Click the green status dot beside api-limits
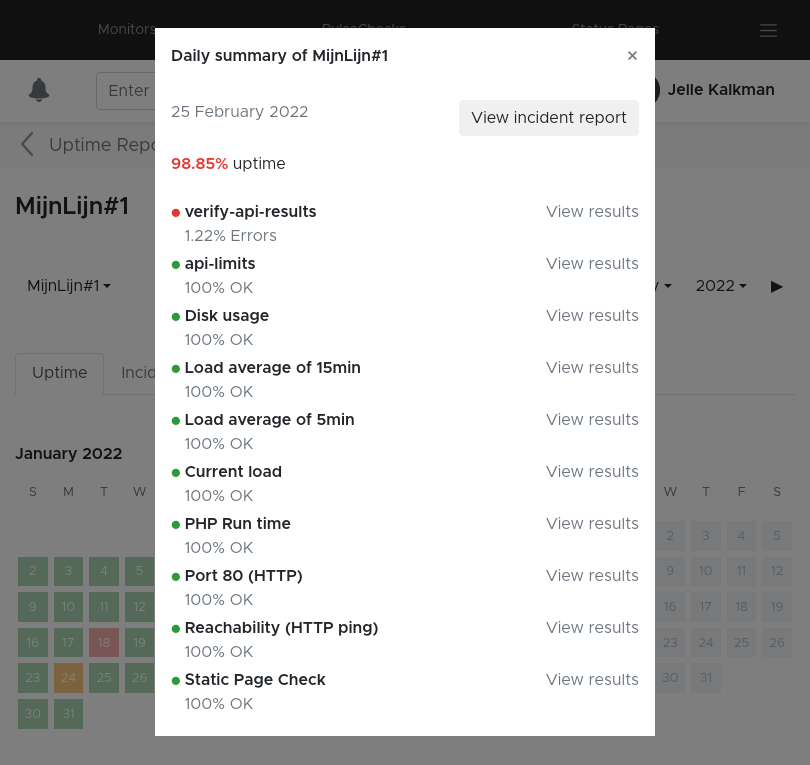 click(x=176, y=264)
